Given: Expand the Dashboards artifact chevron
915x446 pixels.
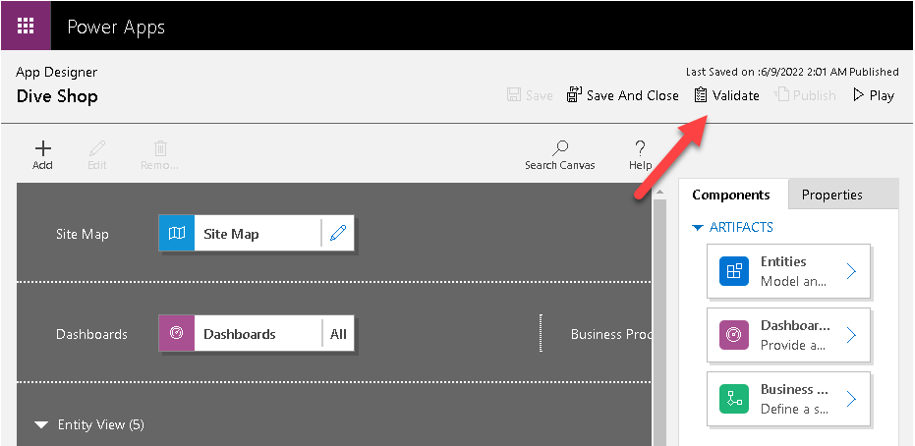Looking at the screenshot, I should click(x=851, y=335).
